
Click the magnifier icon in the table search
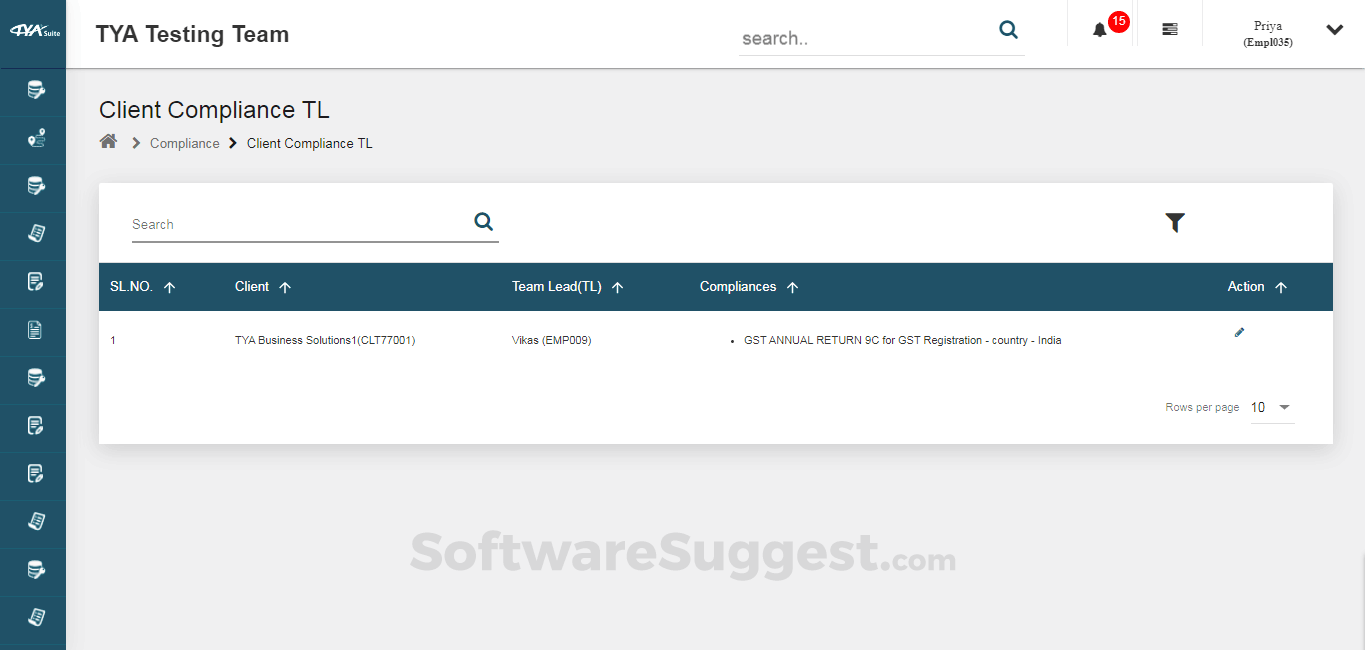pyautogui.click(x=483, y=221)
